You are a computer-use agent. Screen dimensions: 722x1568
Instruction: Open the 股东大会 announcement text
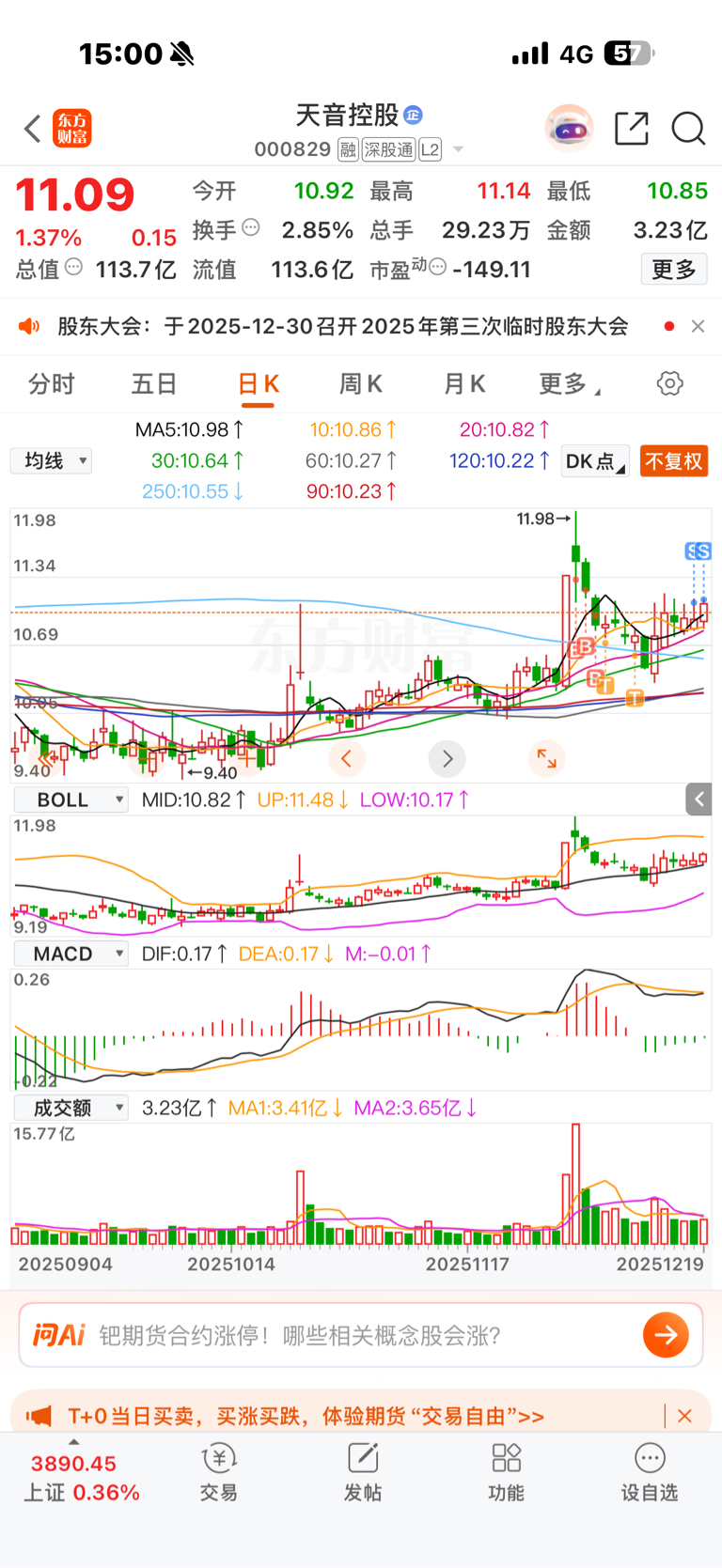[x=343, y=326]
